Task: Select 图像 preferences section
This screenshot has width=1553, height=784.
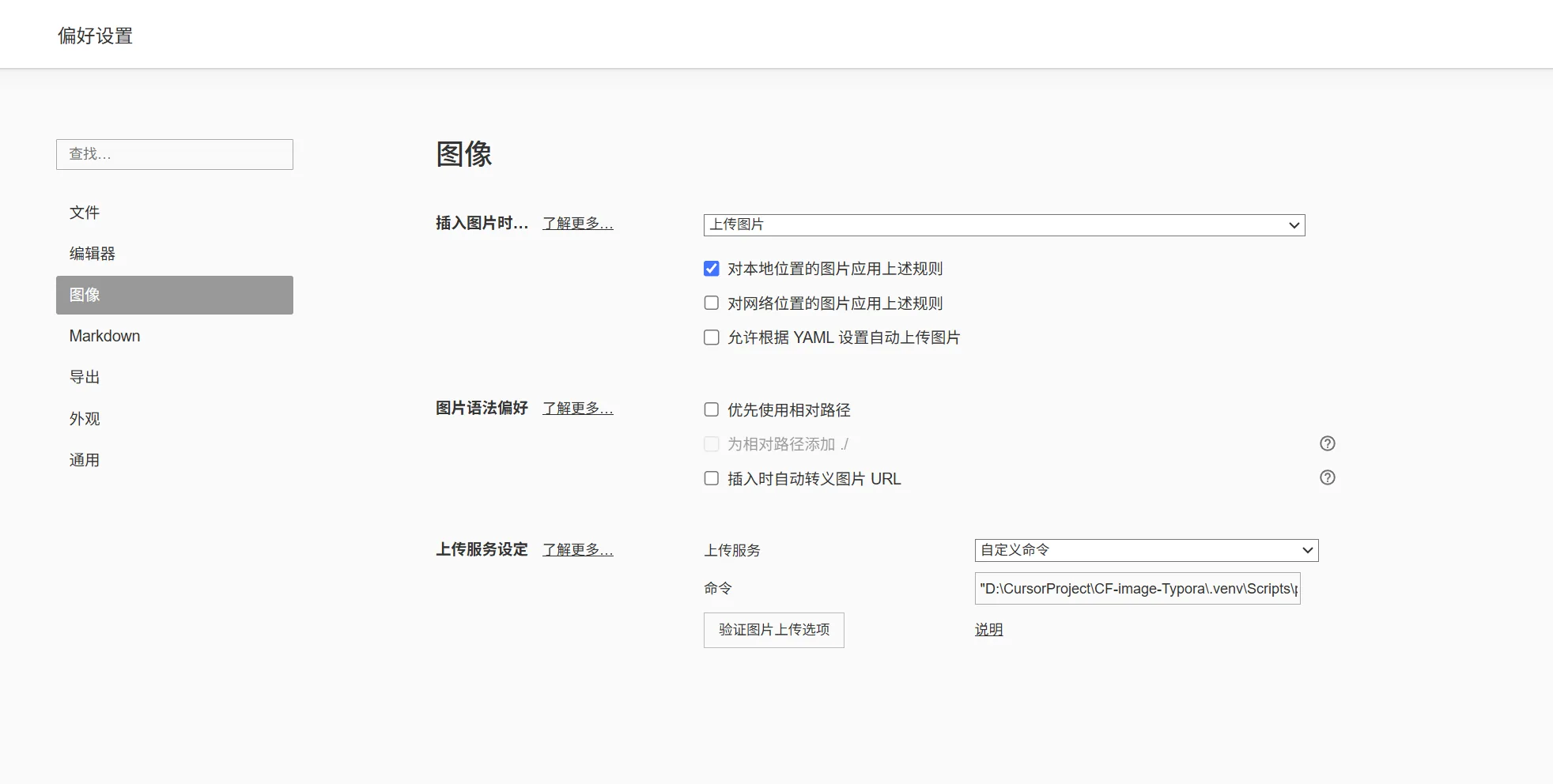Action: [x=175, y=295]
